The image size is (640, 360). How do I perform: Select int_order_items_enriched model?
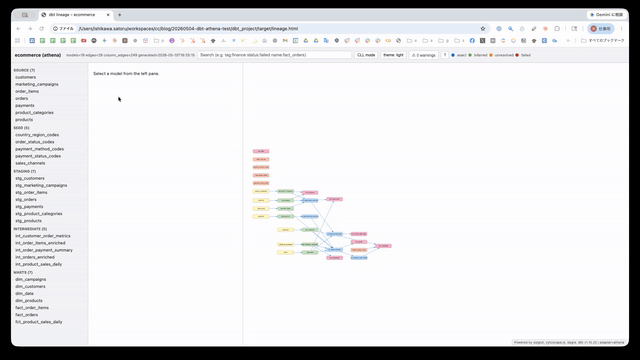40,243
